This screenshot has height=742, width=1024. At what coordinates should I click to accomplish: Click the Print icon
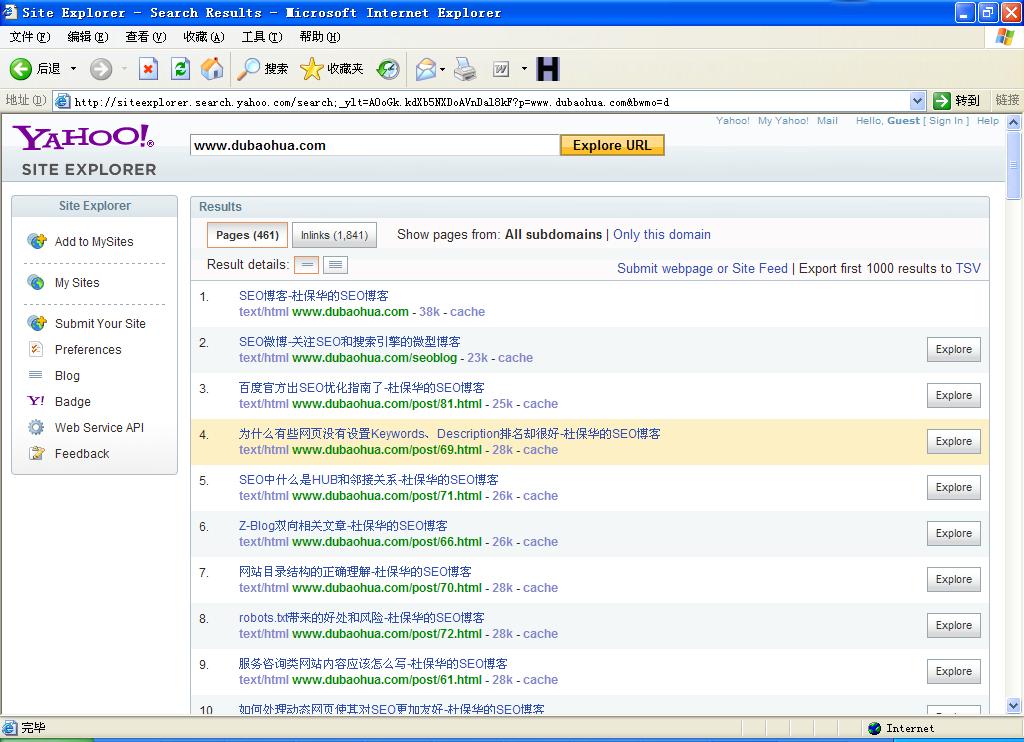tap(465, 69)
